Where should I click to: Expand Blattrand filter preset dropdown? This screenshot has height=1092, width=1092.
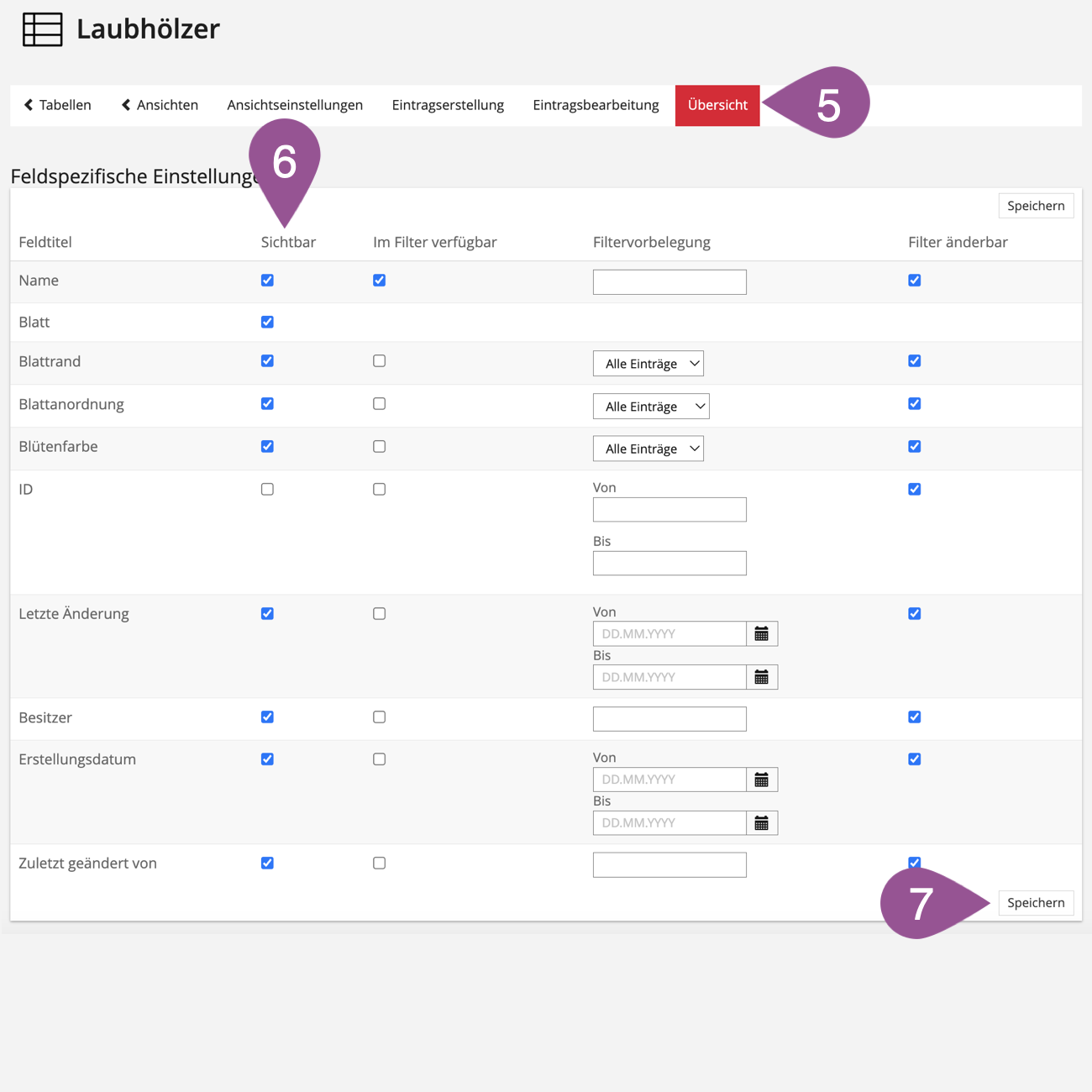tap(648, 364)
